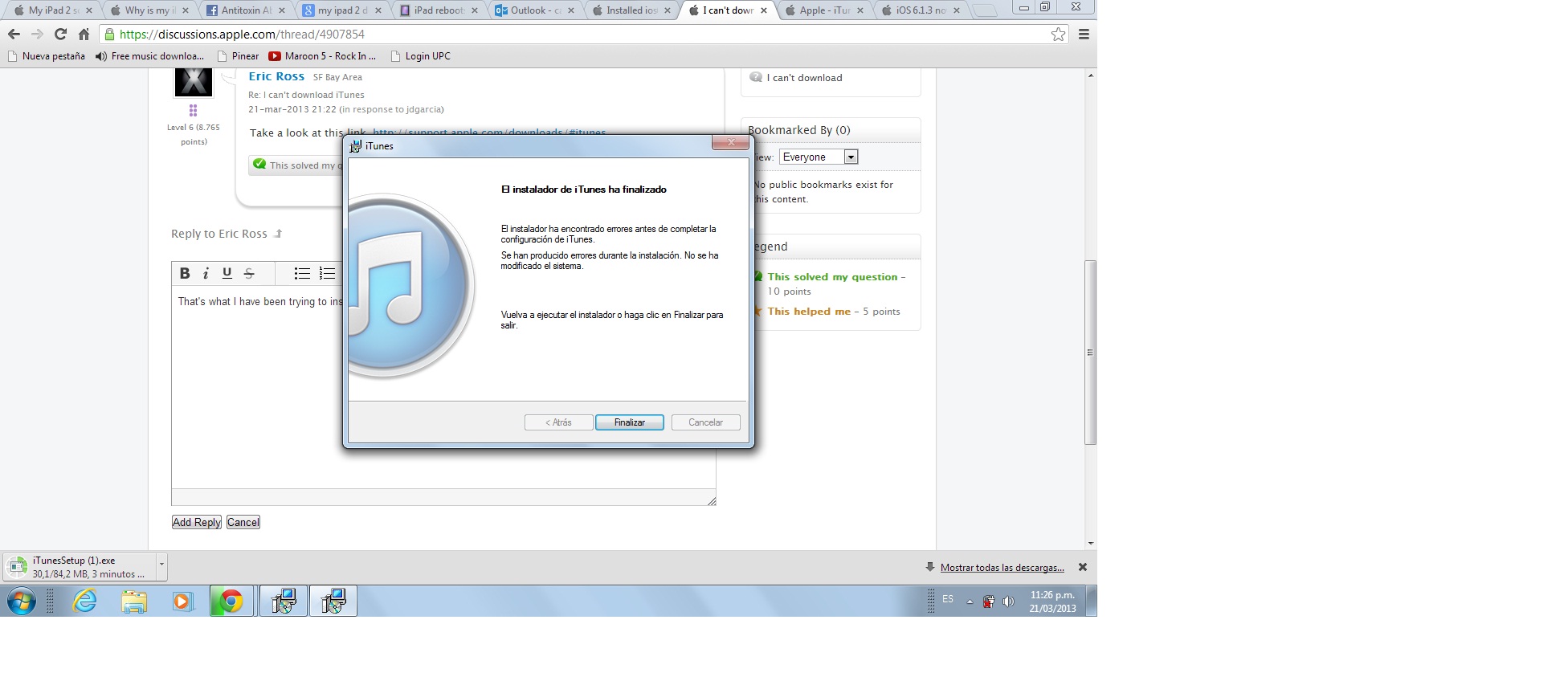Select the second installer taskbar icon
Viewport: 1568px width, 681px height.
tap(333, 601)
